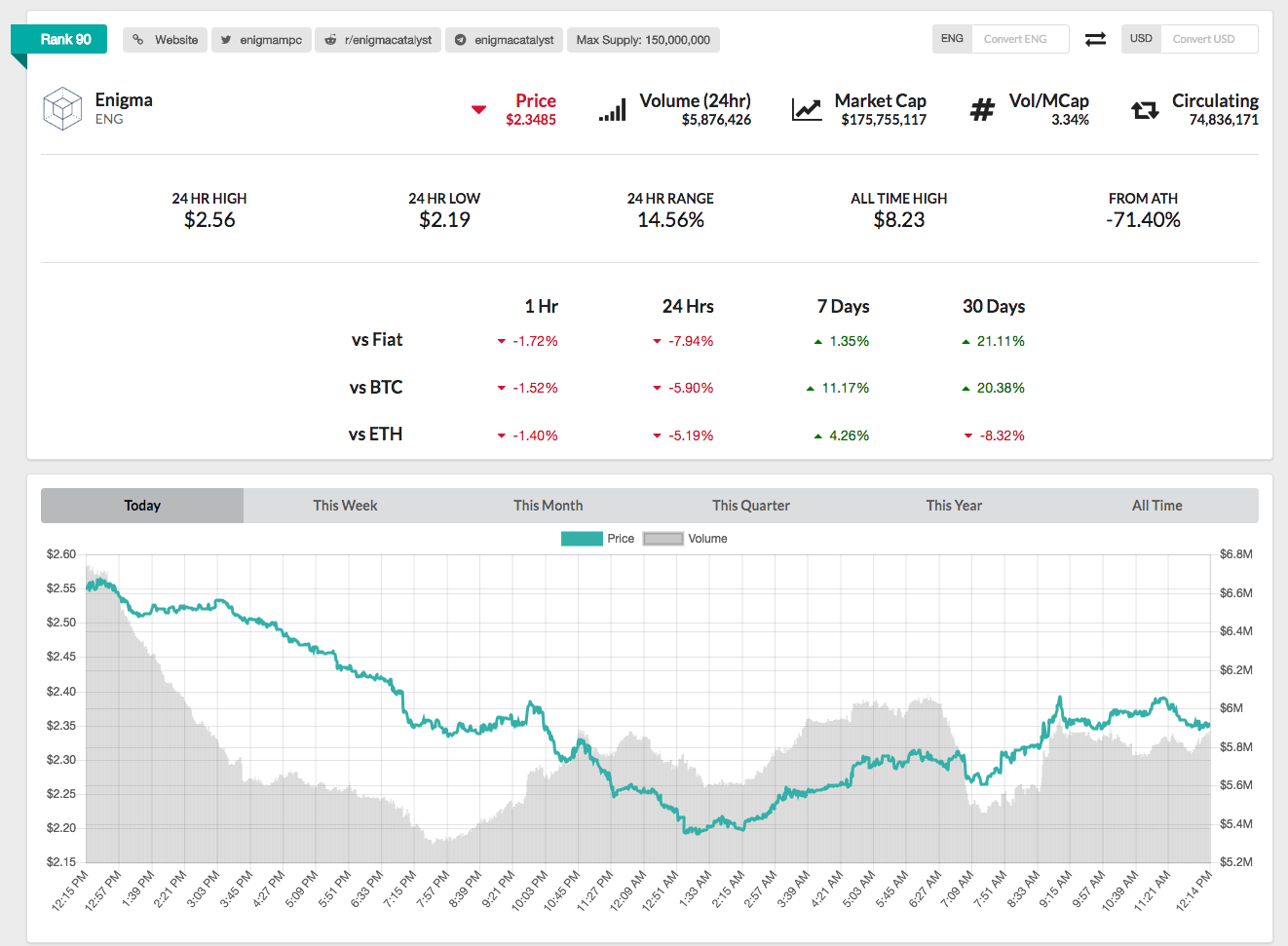
Task: Click the swap arrows between ENG and USD
Action: click(1095, 39)
